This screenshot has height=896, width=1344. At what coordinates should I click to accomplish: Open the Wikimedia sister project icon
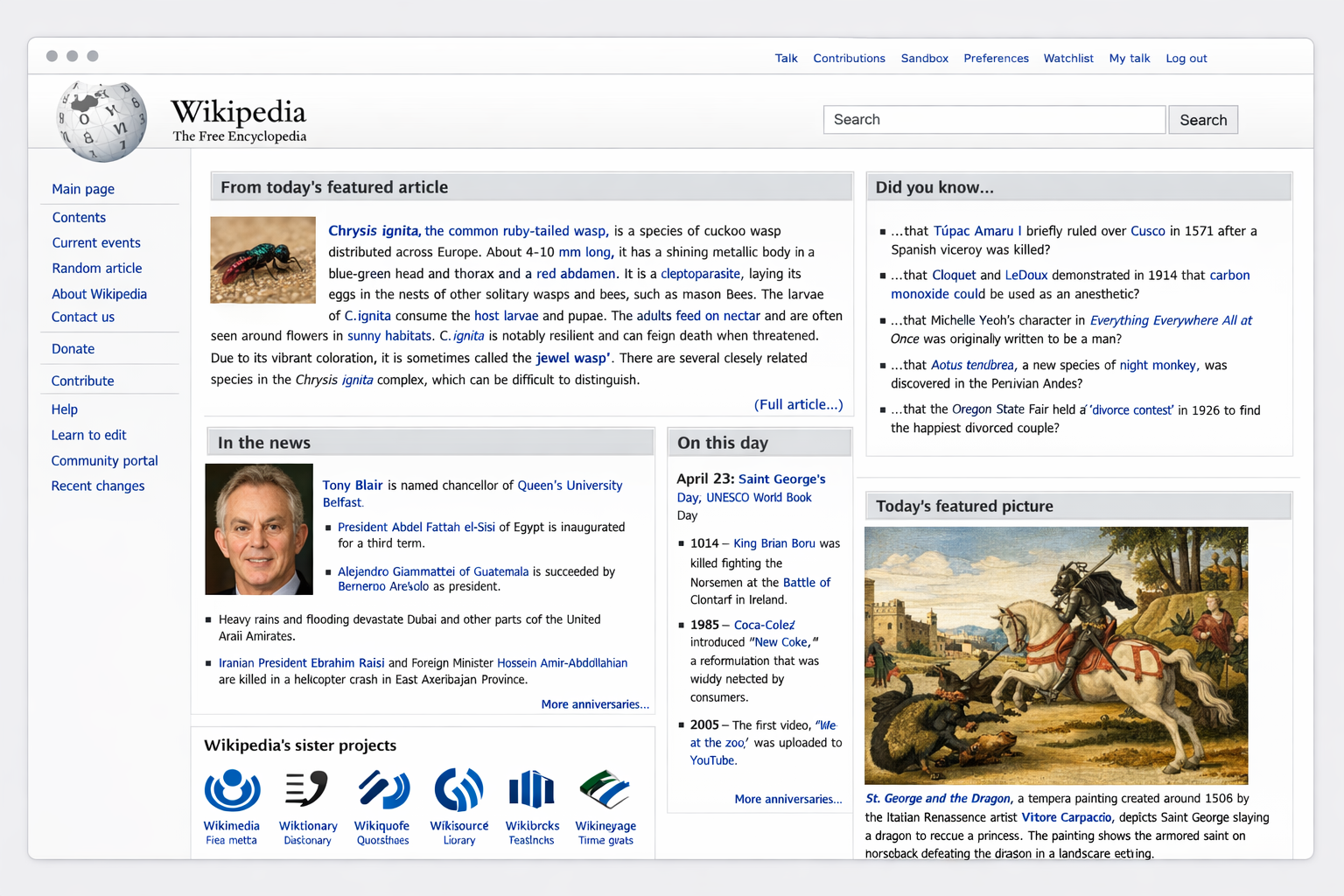click(x=231, y=790)
